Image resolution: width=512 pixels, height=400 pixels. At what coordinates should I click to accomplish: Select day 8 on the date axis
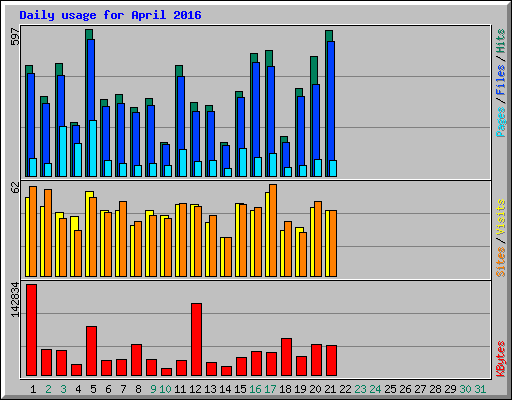point(138,389)
